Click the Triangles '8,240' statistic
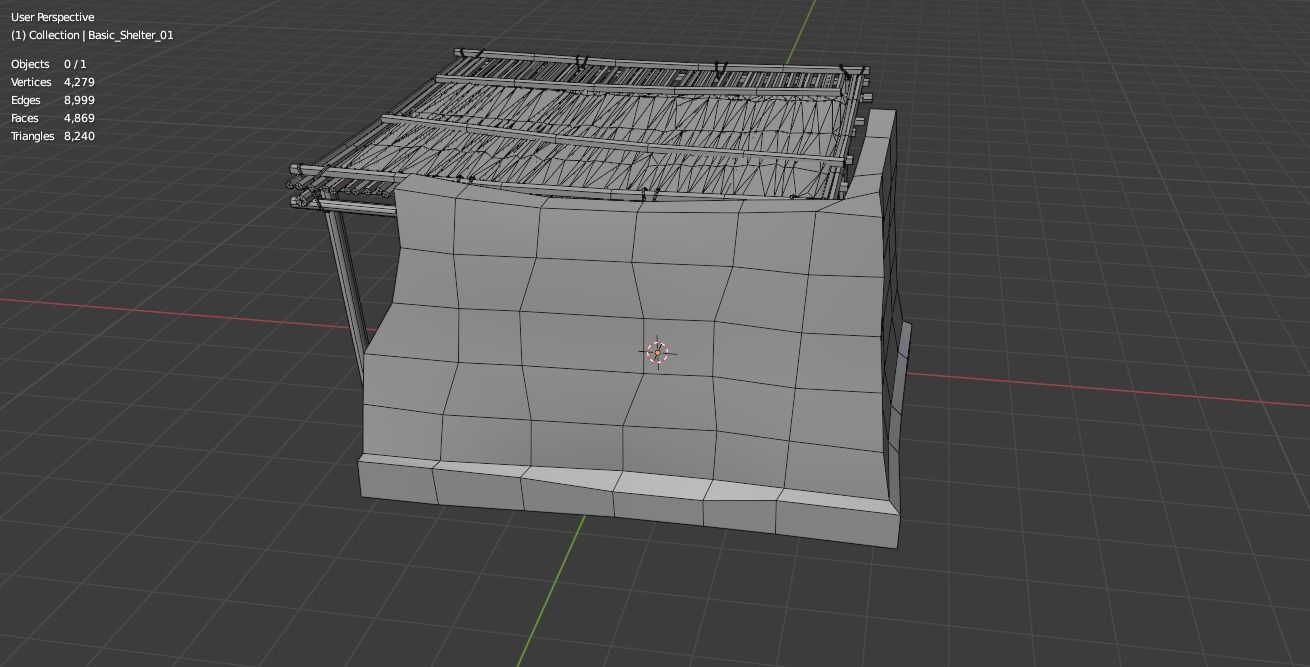 [x=79, y=136]
